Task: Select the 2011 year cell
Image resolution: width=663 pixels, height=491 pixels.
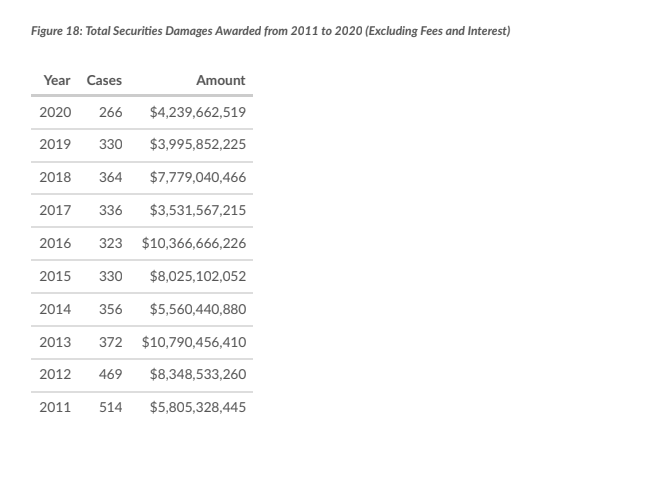Action: tap(55, 408)
